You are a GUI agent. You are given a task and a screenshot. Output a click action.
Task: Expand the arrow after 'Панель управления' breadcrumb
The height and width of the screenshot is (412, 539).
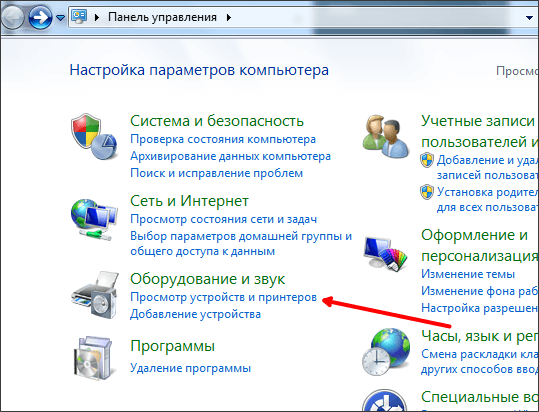[229, 17]
